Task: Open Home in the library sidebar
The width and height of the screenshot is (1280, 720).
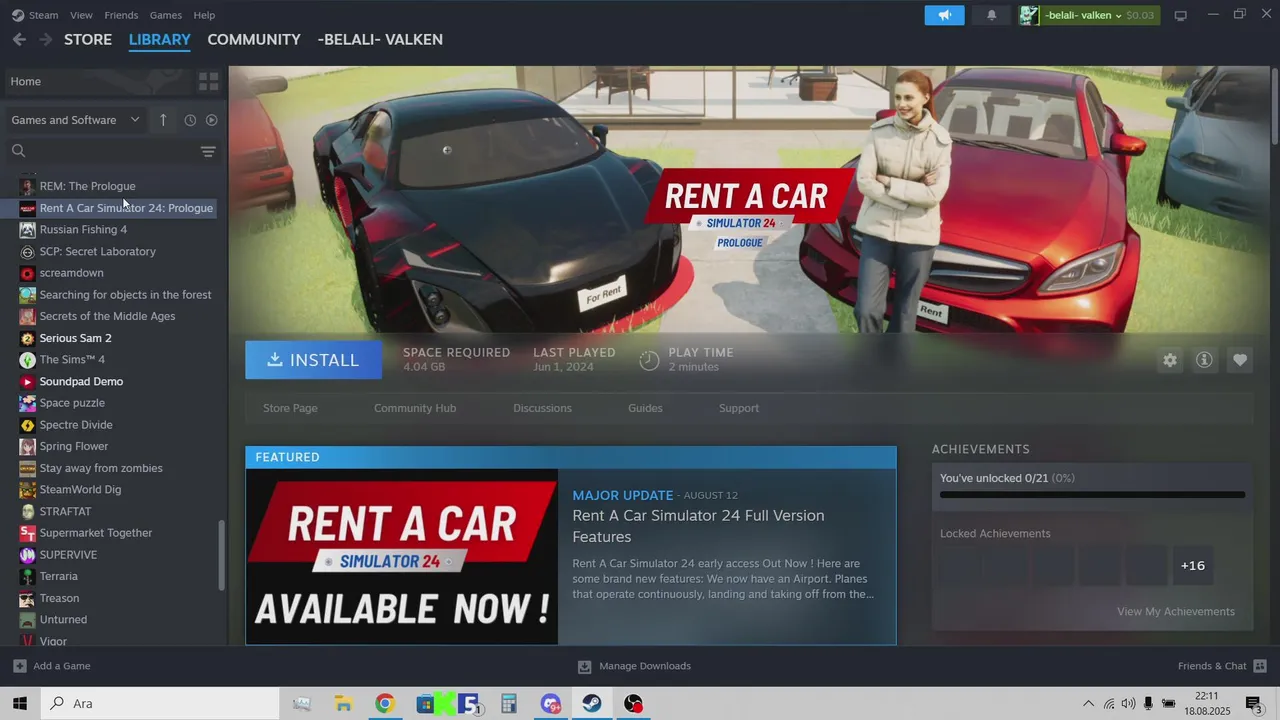Action: [x=97, y=81]
